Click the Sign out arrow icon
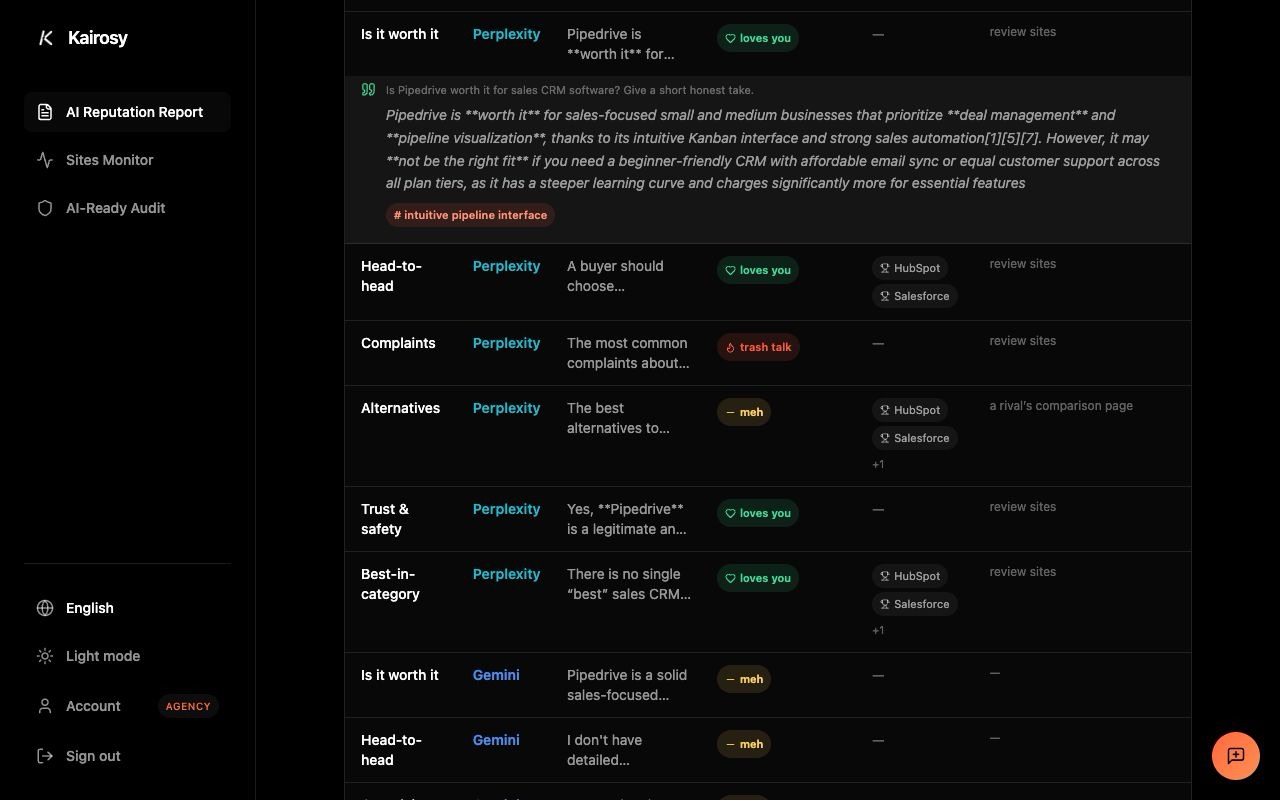1280x800 pixels. pyautogui.click(x=45, y=756)
